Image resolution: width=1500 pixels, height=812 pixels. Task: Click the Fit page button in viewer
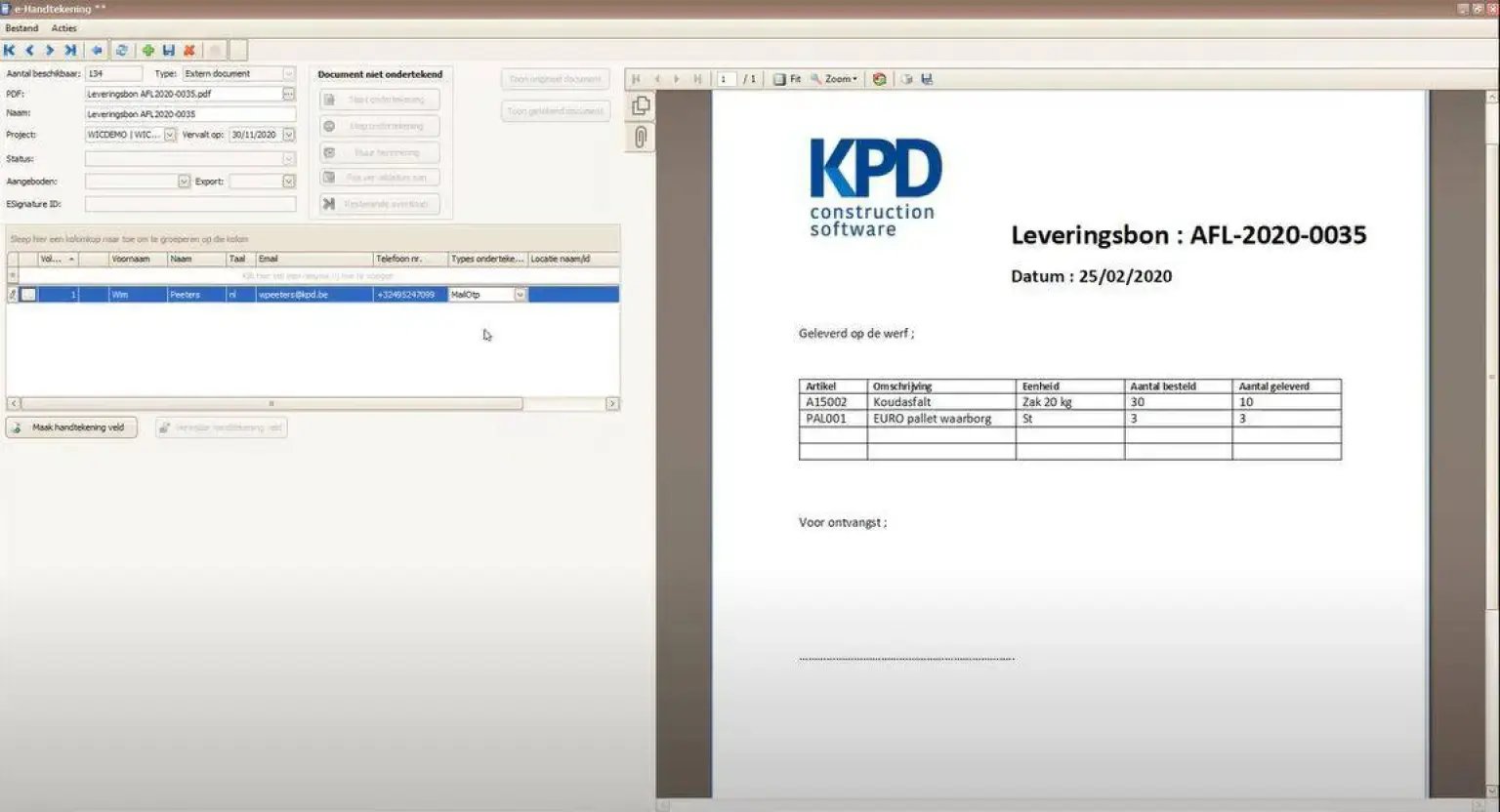click(x=787, y=79)
